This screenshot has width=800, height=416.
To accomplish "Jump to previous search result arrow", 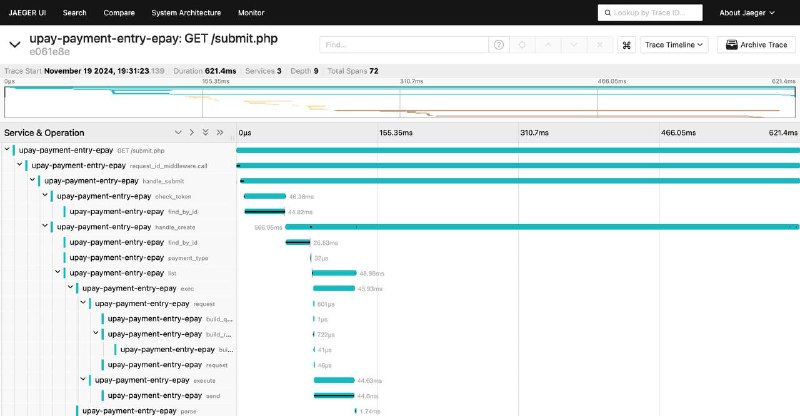I will coord(548,45).
